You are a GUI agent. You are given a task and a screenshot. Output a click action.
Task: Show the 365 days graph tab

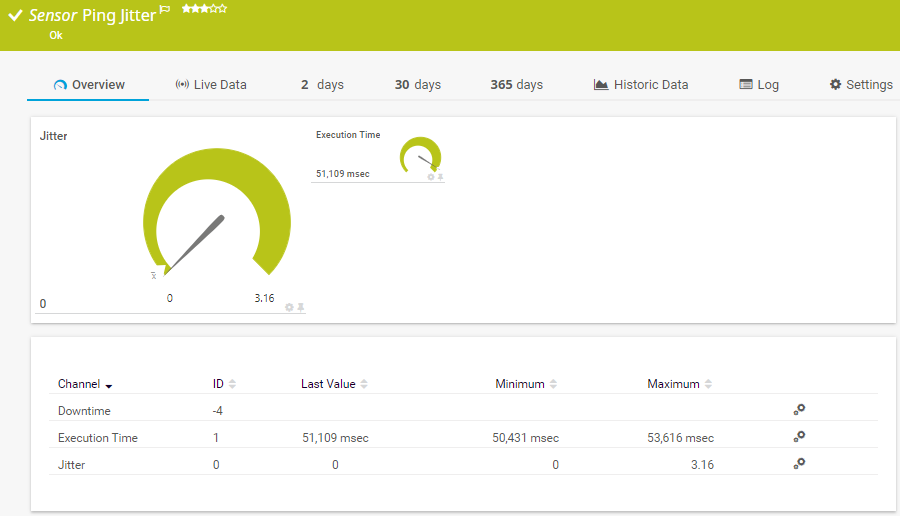[516, 85]
